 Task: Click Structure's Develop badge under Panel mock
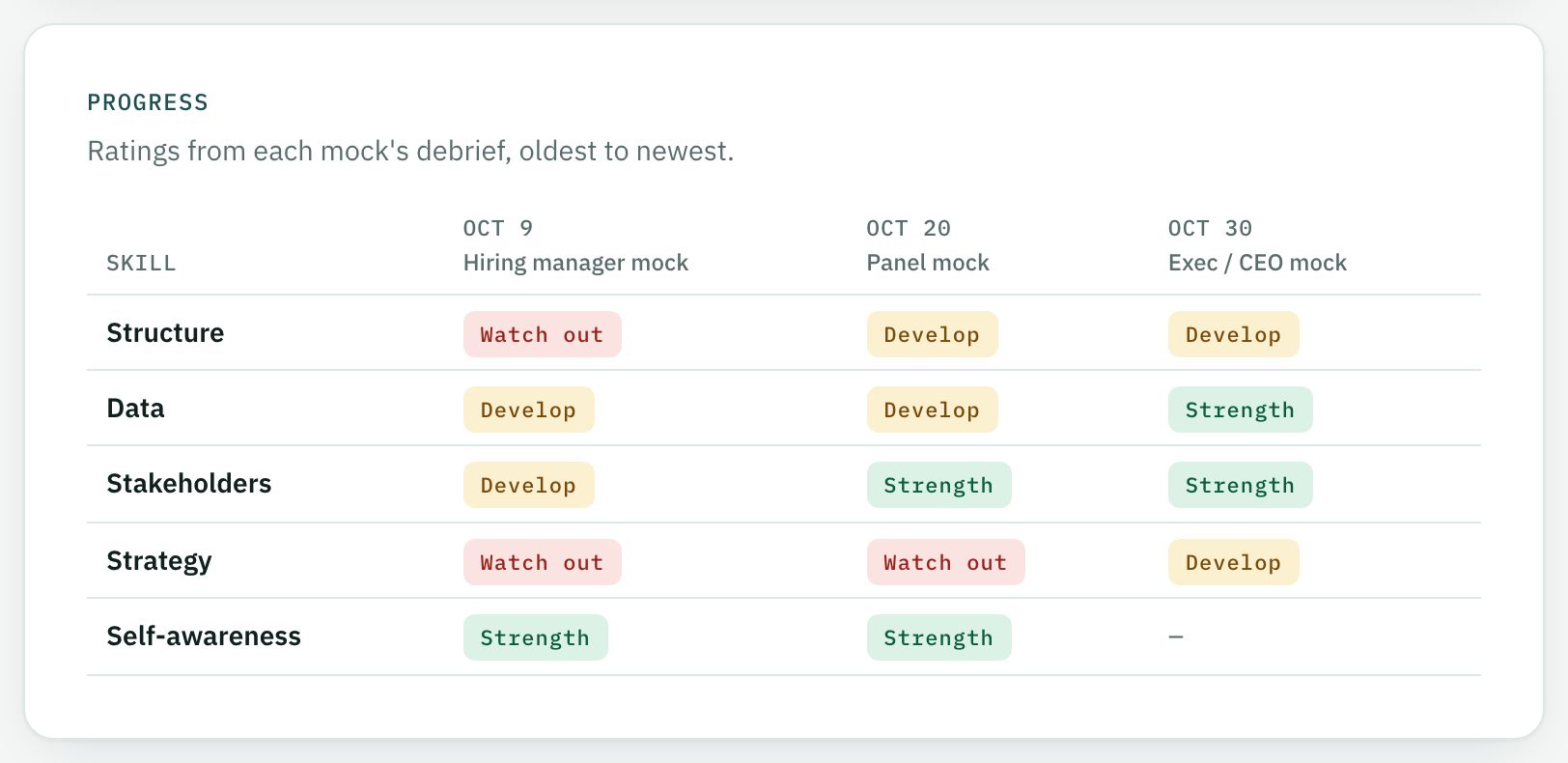[933, 334]
